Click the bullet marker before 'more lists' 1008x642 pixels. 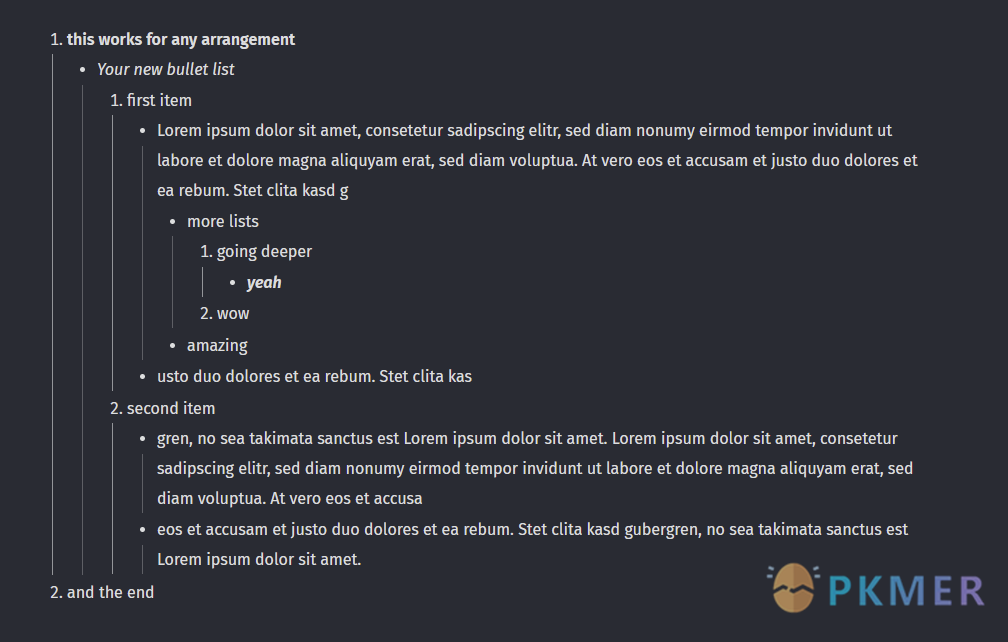[172, 222]
